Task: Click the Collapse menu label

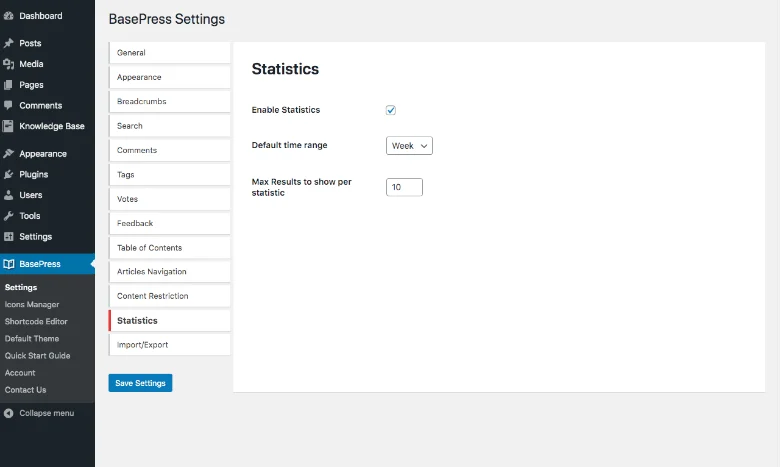Action: (47, 413)
